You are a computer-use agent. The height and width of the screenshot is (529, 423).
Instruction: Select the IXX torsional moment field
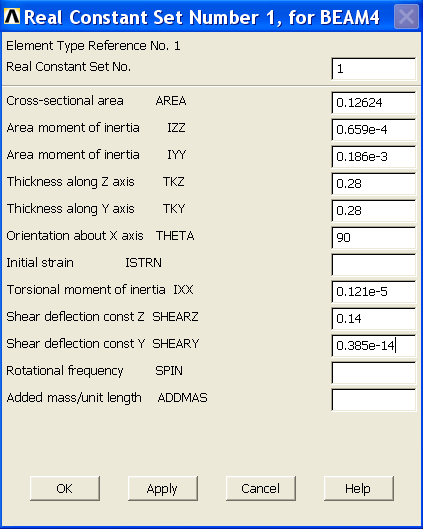pyautogui.click(x=374, y=292)
